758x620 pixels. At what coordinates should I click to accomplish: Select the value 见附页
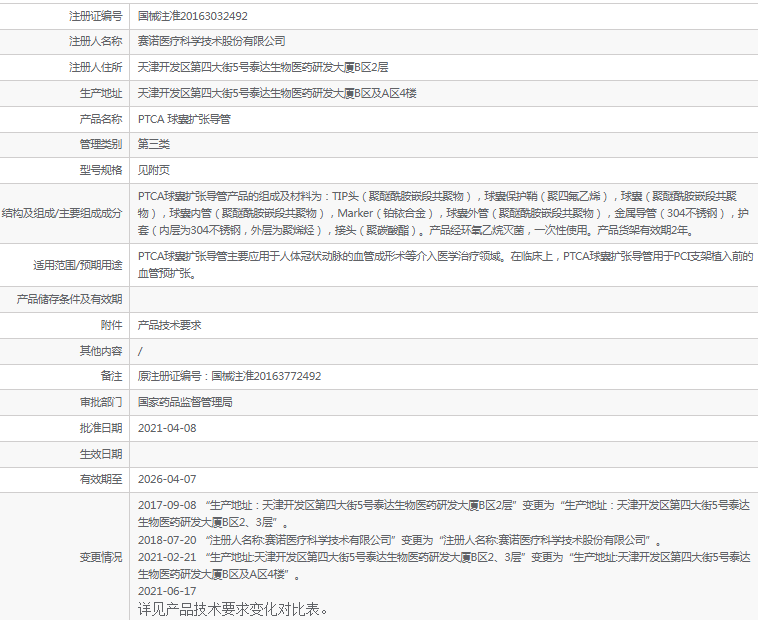154,170
